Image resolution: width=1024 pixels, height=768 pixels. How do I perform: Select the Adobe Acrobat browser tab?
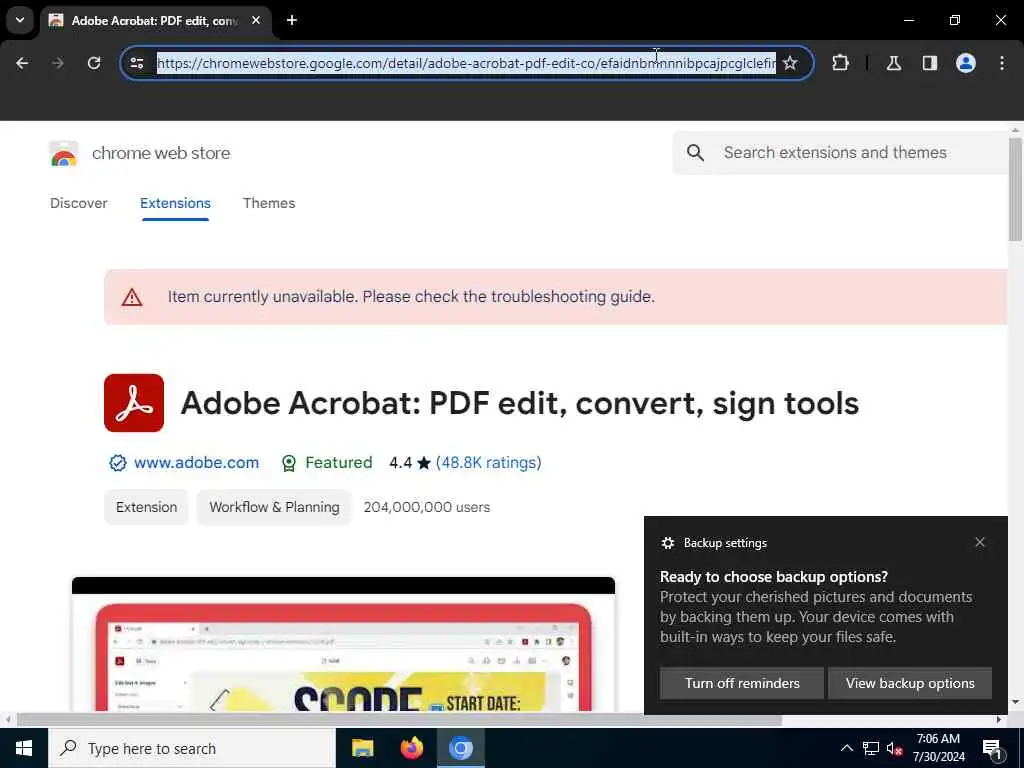point(155,20)
